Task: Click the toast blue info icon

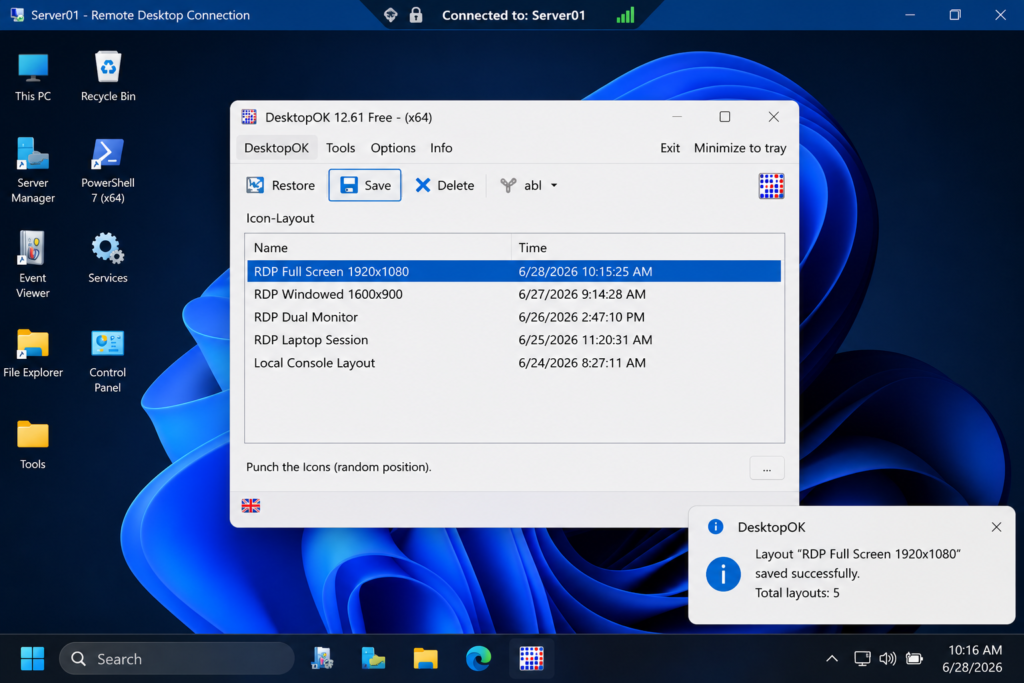Action: point(723,574)
